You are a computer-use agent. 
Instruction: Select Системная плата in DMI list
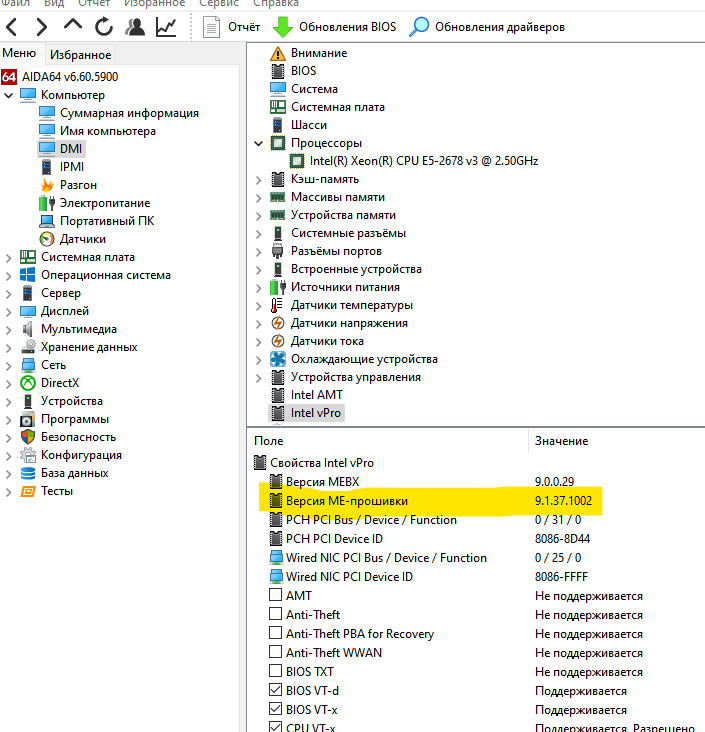(327, 107)
